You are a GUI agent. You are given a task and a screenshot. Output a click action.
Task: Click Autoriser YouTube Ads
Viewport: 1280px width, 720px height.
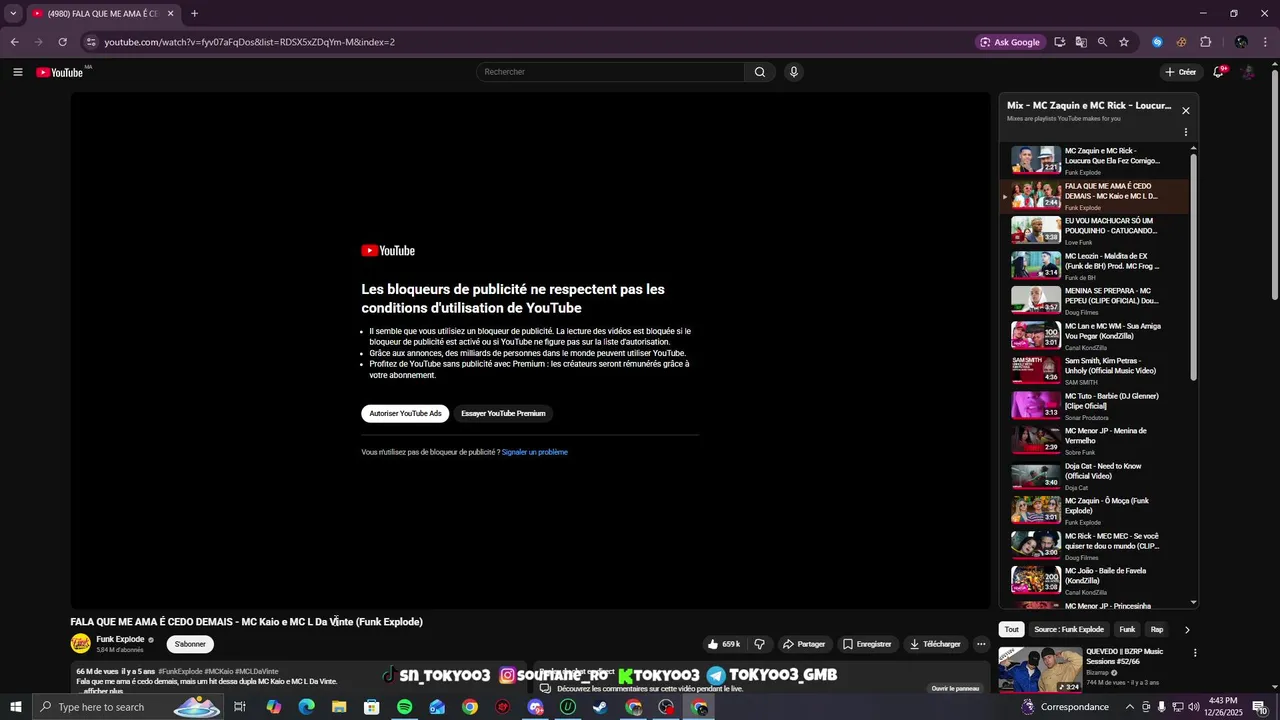(405, 413)
